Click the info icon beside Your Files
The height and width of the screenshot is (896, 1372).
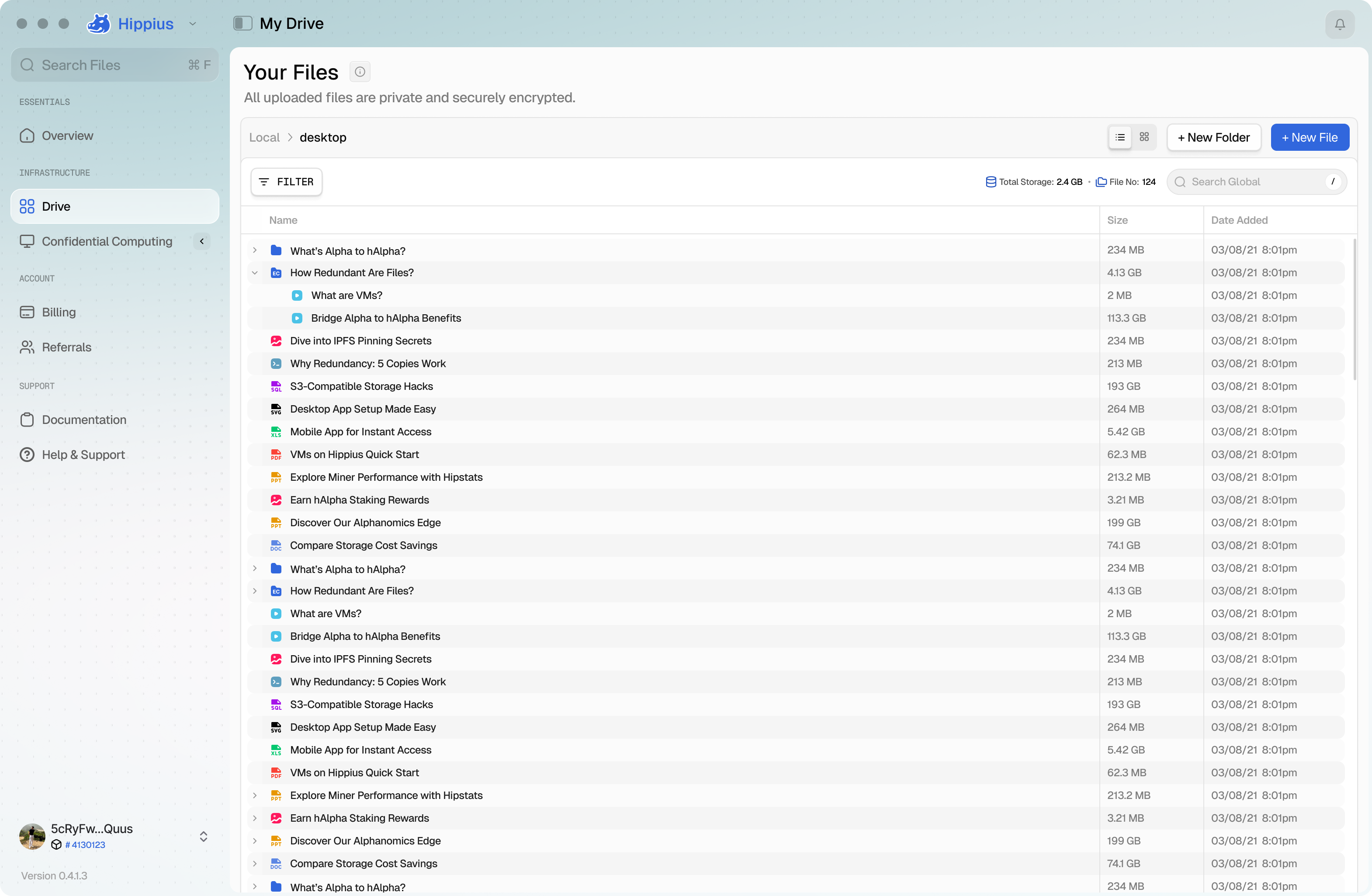pyautogui.click(x=360, y=72)
